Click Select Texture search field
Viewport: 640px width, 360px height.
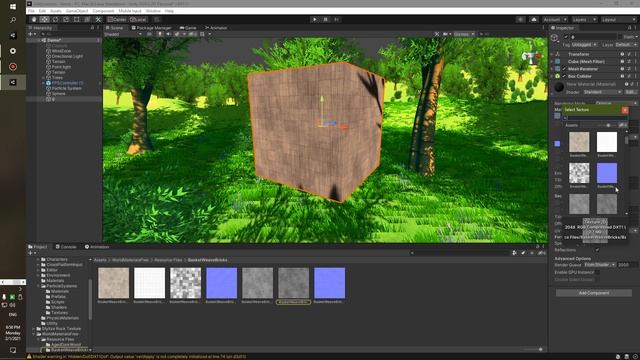point(595,118)
